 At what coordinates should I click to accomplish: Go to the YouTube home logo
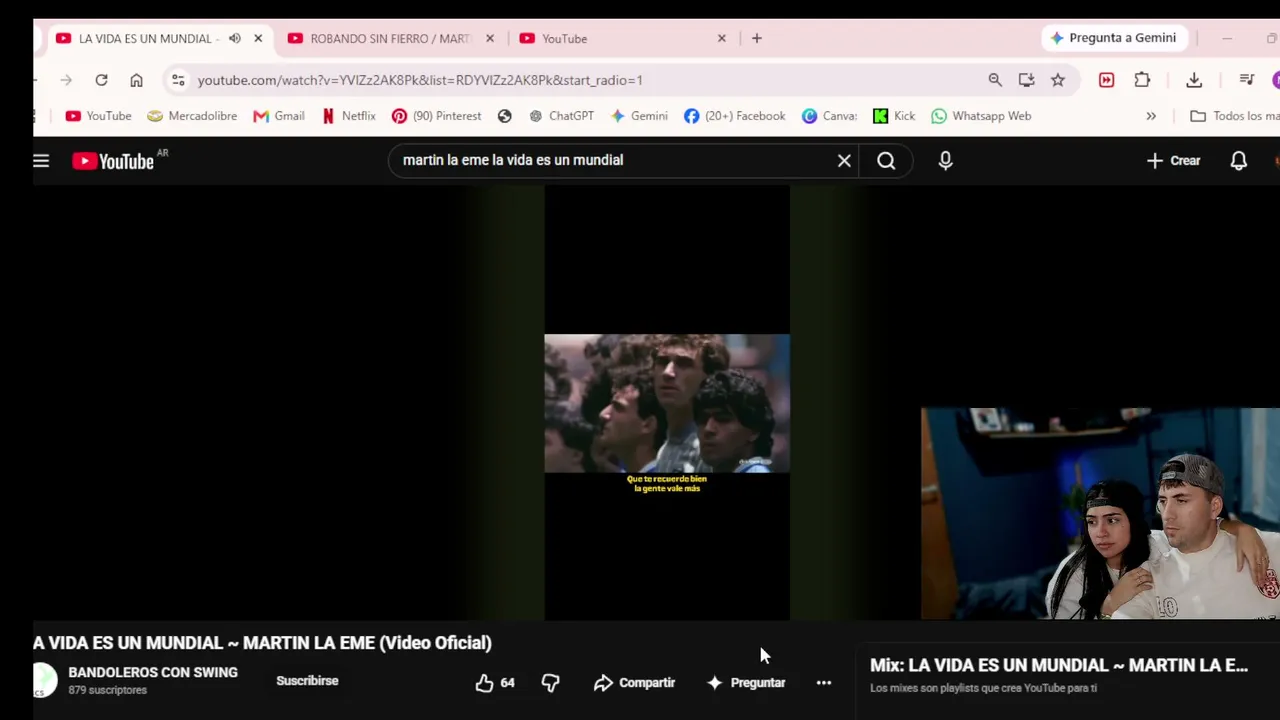pyautogui.click(x=113, y=161)
